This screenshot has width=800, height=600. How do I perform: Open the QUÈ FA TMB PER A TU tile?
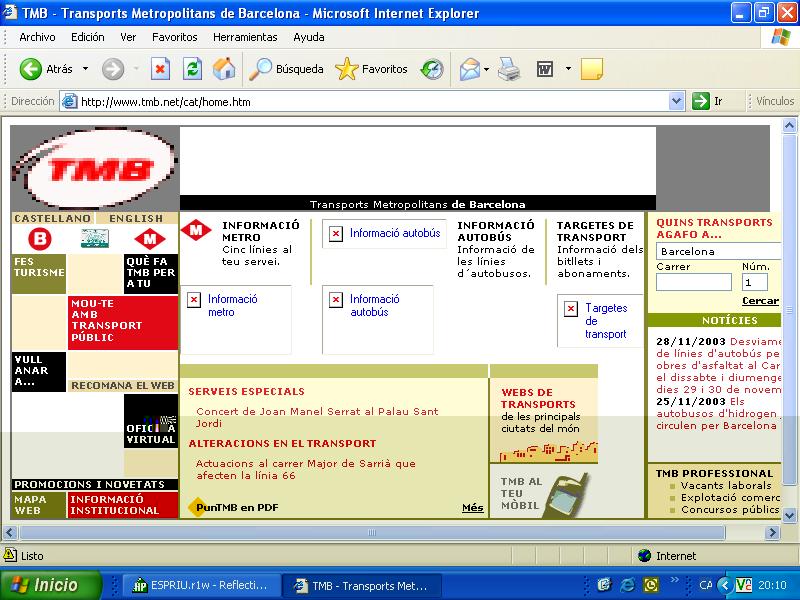tap(151, 273)
